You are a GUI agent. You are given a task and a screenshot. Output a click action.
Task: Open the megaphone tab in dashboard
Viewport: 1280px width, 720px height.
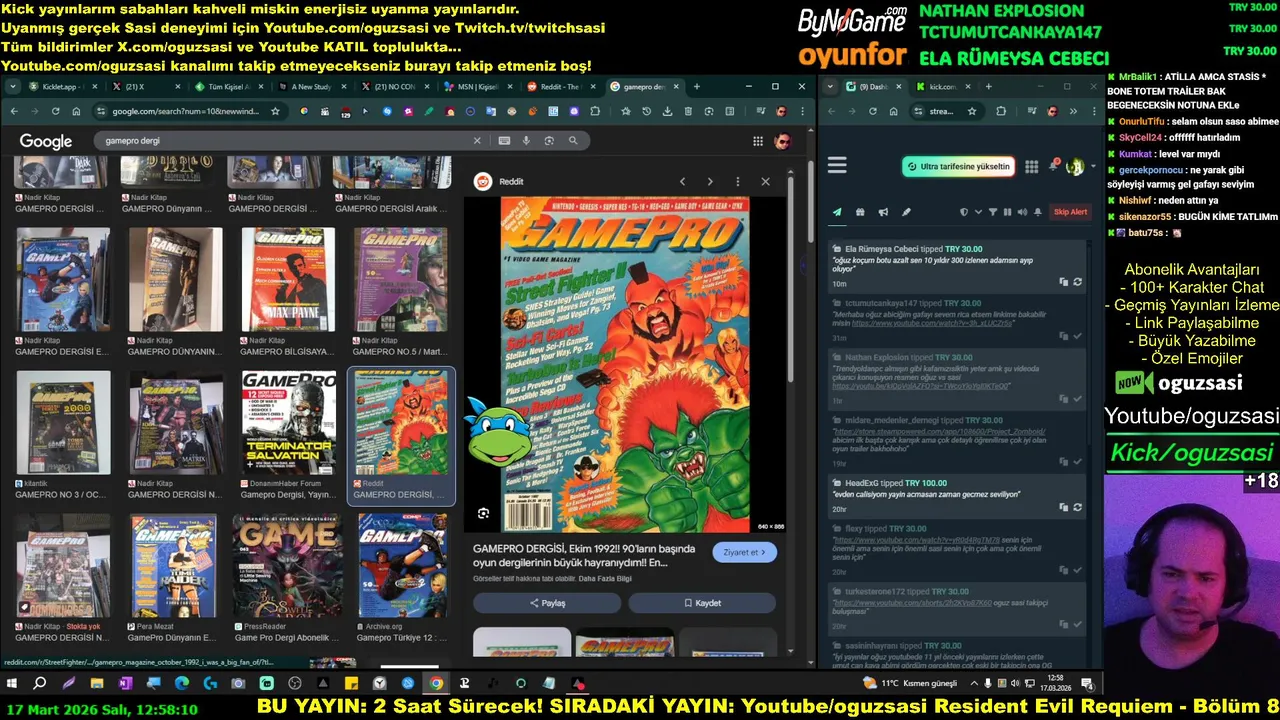point(883,212)
